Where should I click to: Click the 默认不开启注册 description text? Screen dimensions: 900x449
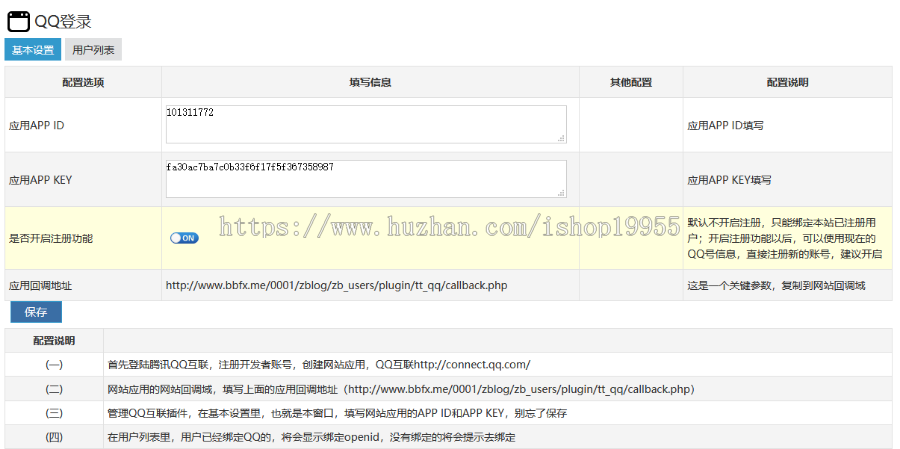pos(785,238)
